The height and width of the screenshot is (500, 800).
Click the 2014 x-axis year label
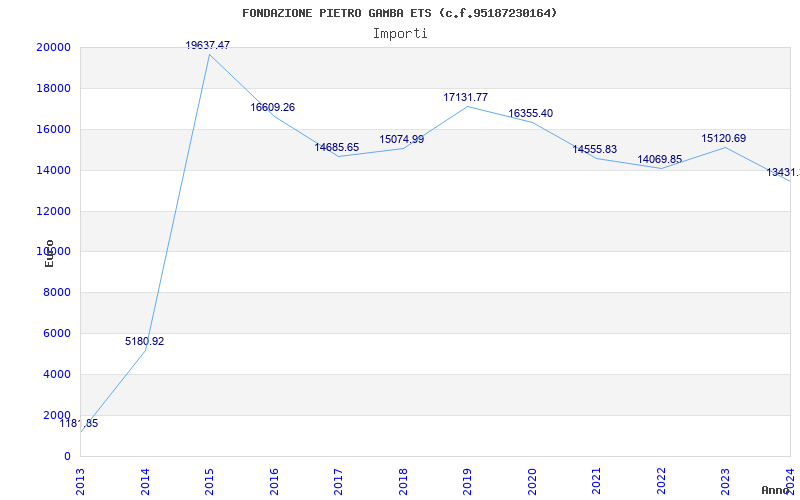click(145, 482)
